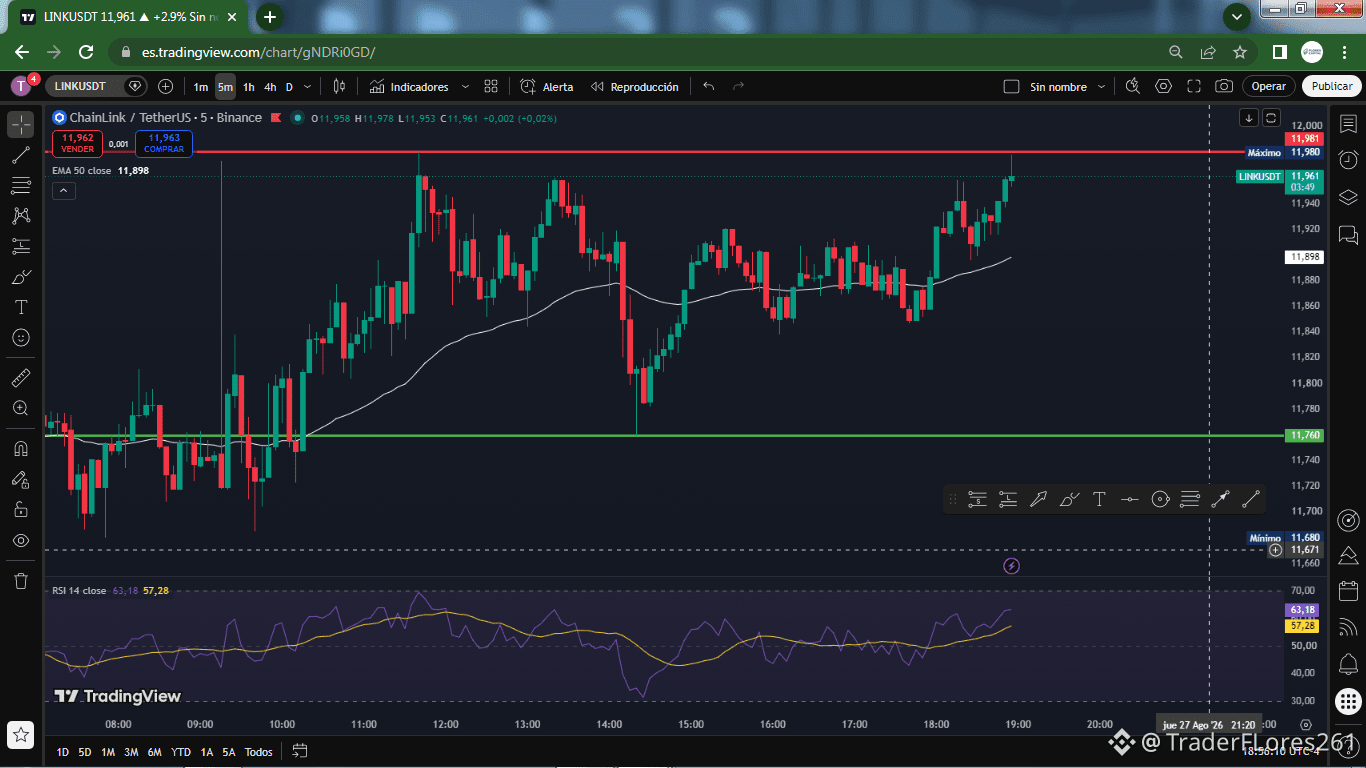Click the purple lightning event marker
The width and height of the screenshot is (1366, 768).
coord(1011,566)
